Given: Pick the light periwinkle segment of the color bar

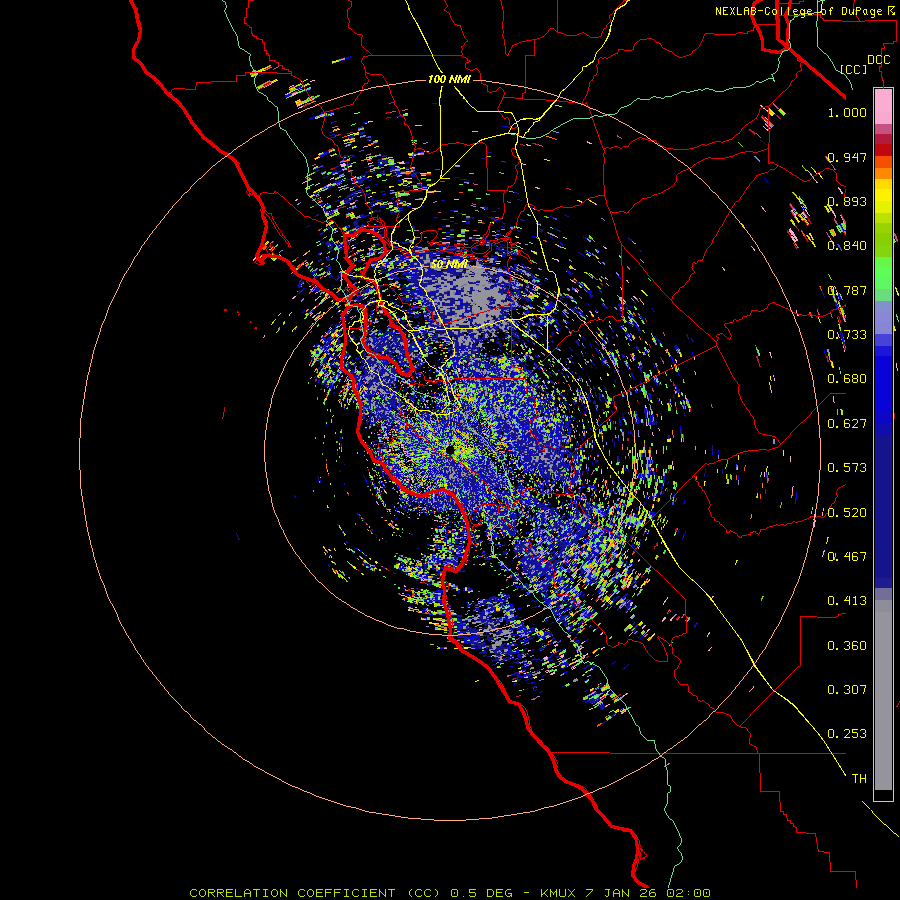Looking at the screenshot, I should coord(883,317).
